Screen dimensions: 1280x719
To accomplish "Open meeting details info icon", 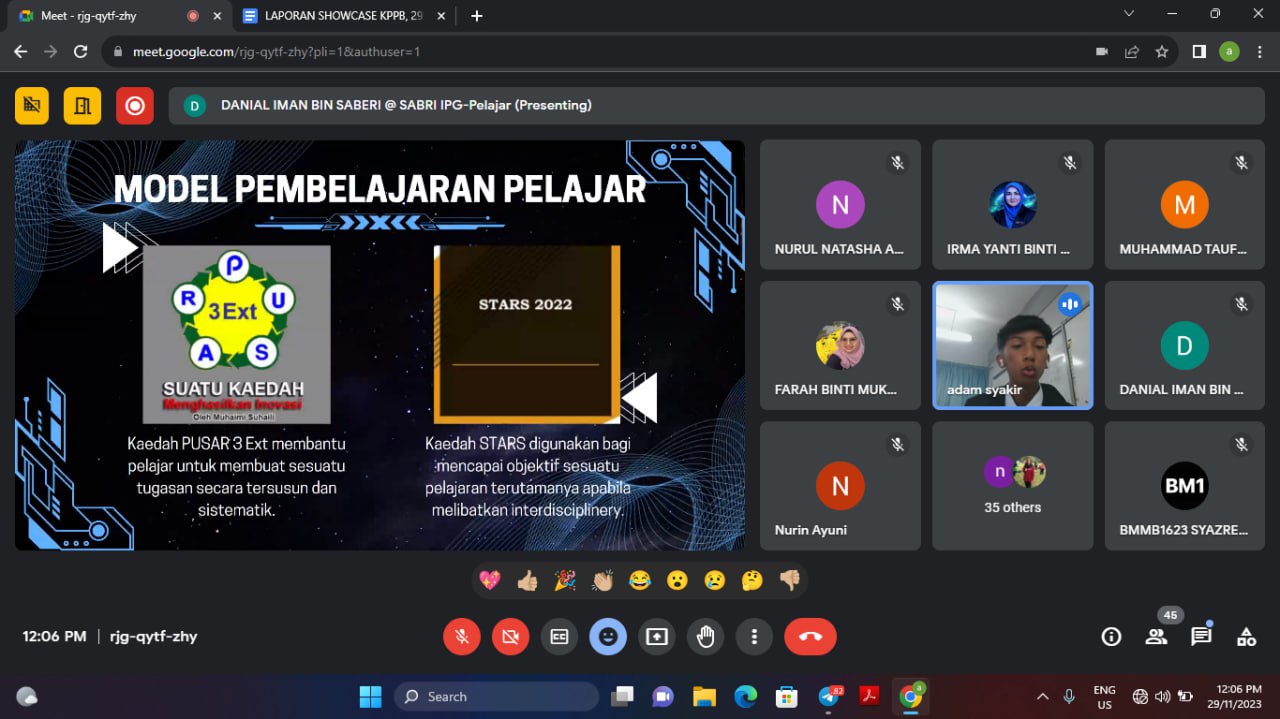I will pos(1110,636).
